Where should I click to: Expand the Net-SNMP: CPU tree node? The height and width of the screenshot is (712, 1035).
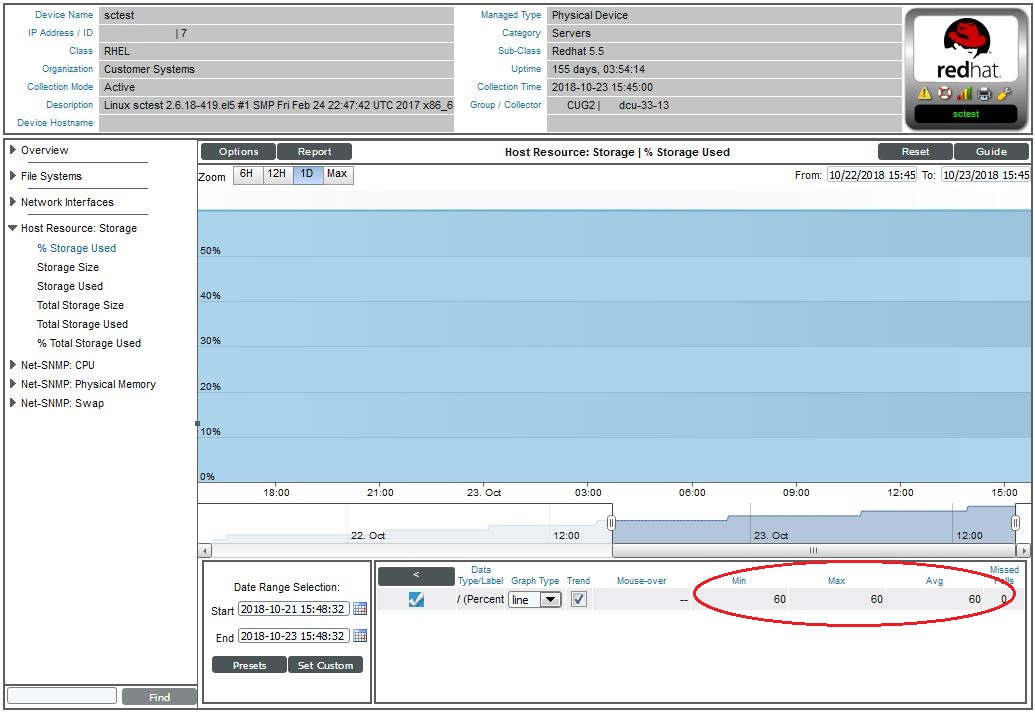(x=13, y=365)
